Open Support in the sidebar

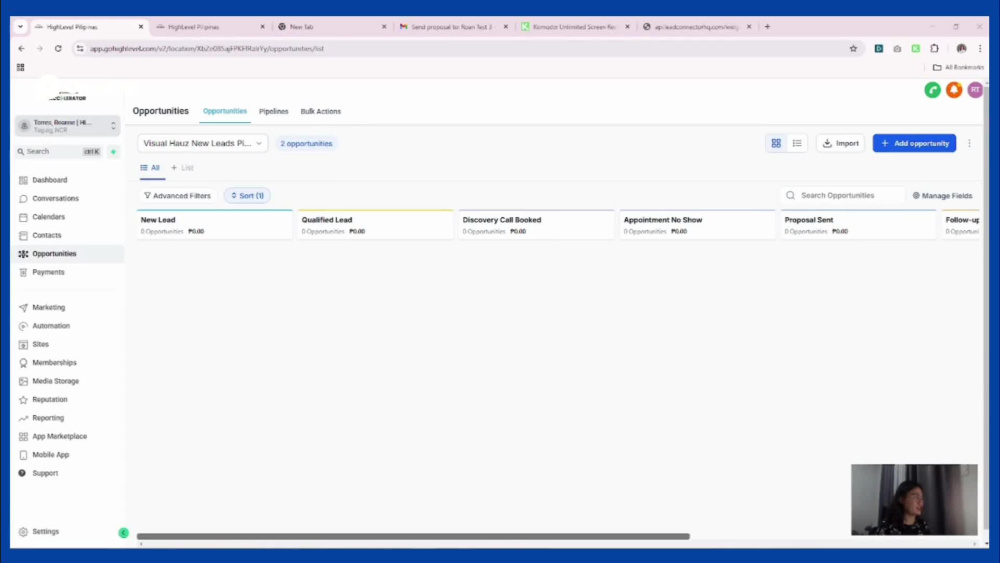click(x=45, y=473)
